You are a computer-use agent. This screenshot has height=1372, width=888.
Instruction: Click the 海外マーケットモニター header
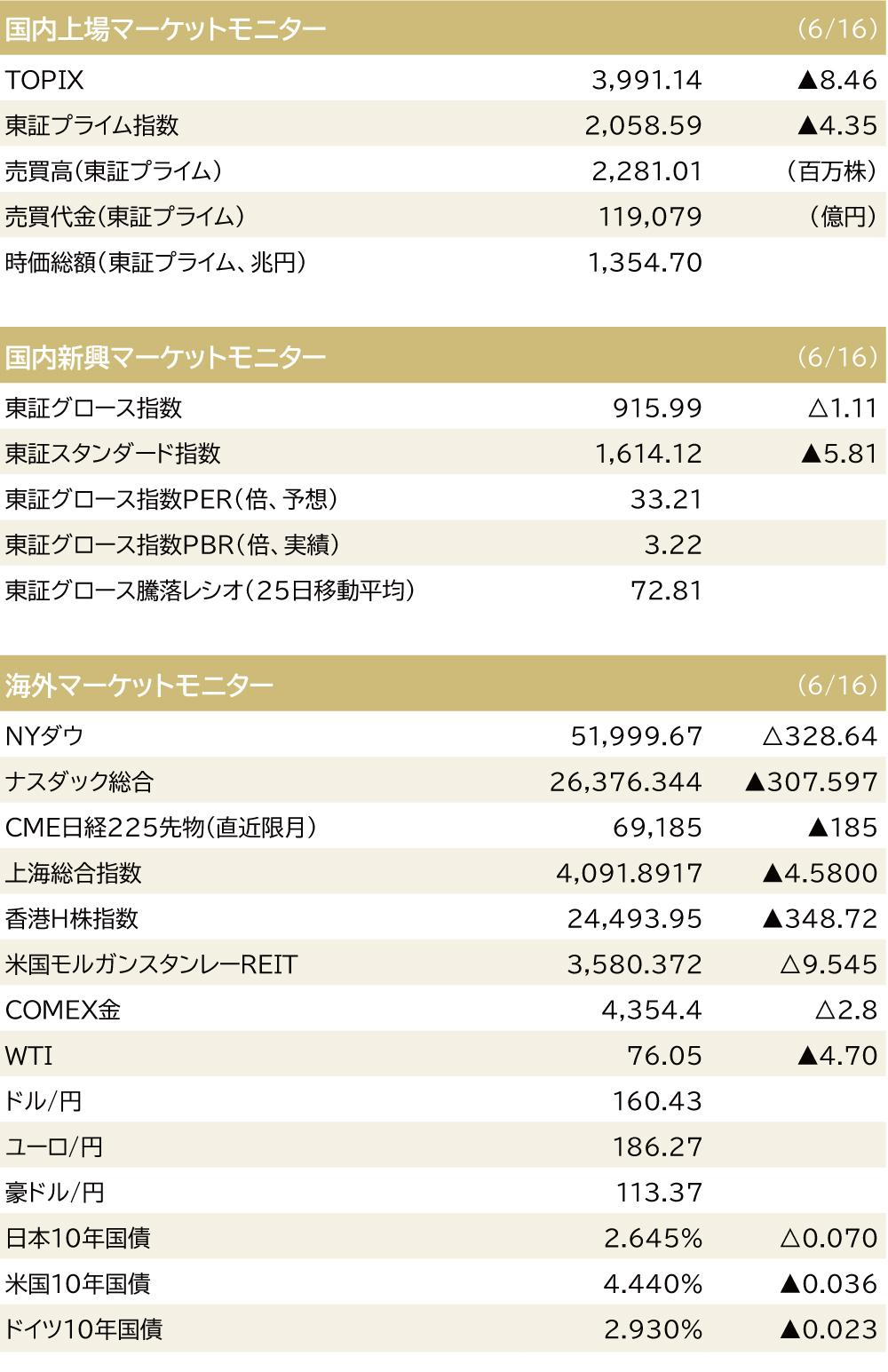click(x=443, y=685)
